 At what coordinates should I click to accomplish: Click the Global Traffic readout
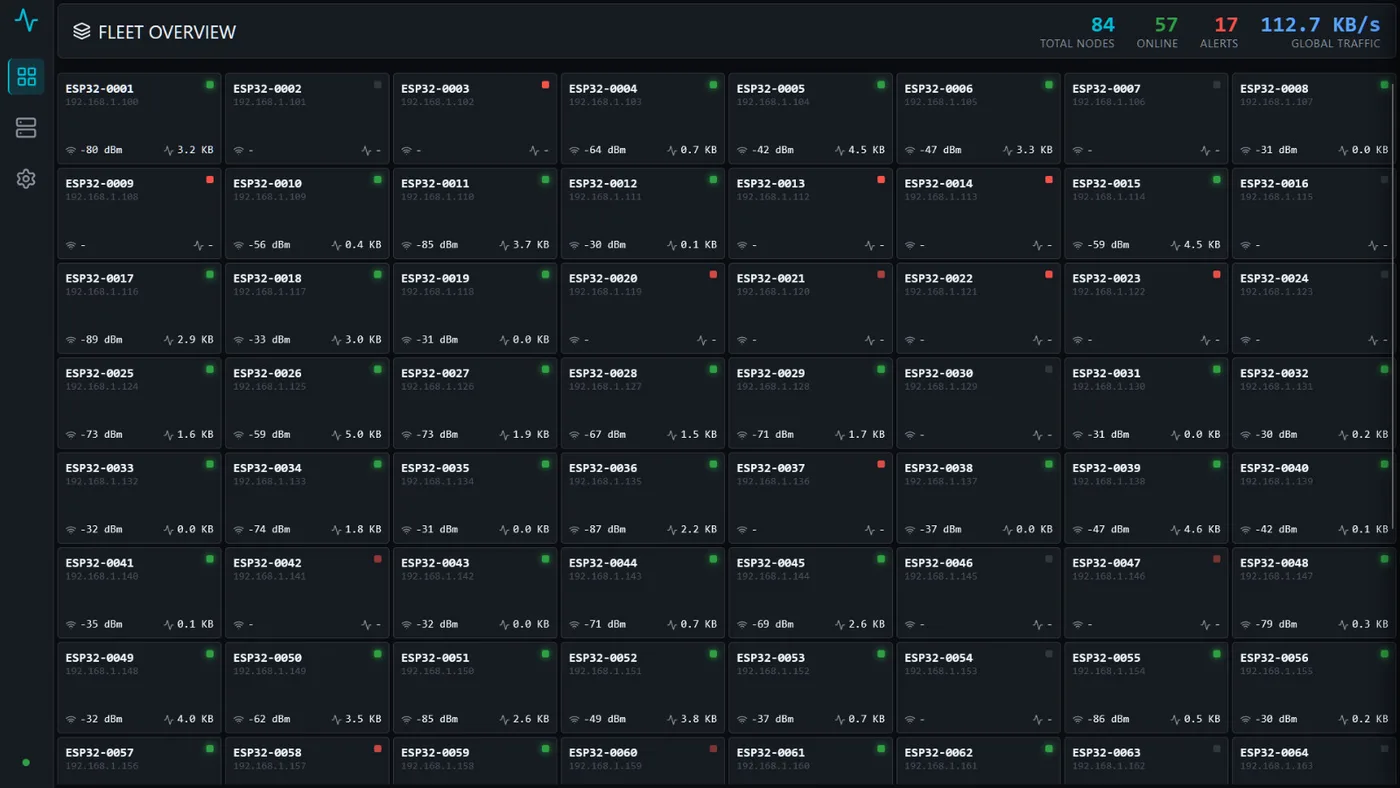pyautogui.click(x=1320, y=32)
